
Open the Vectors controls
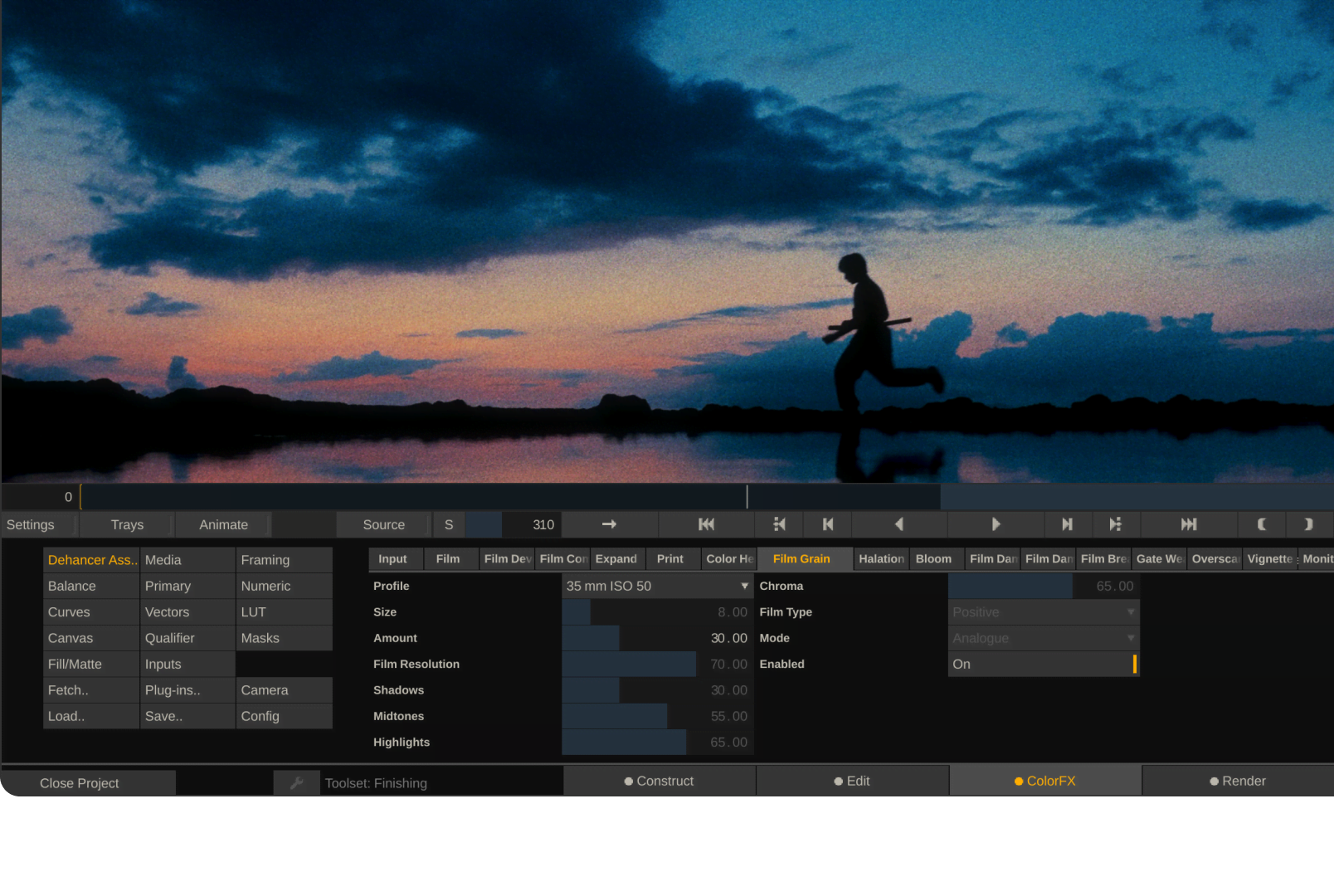click(187, 612)
